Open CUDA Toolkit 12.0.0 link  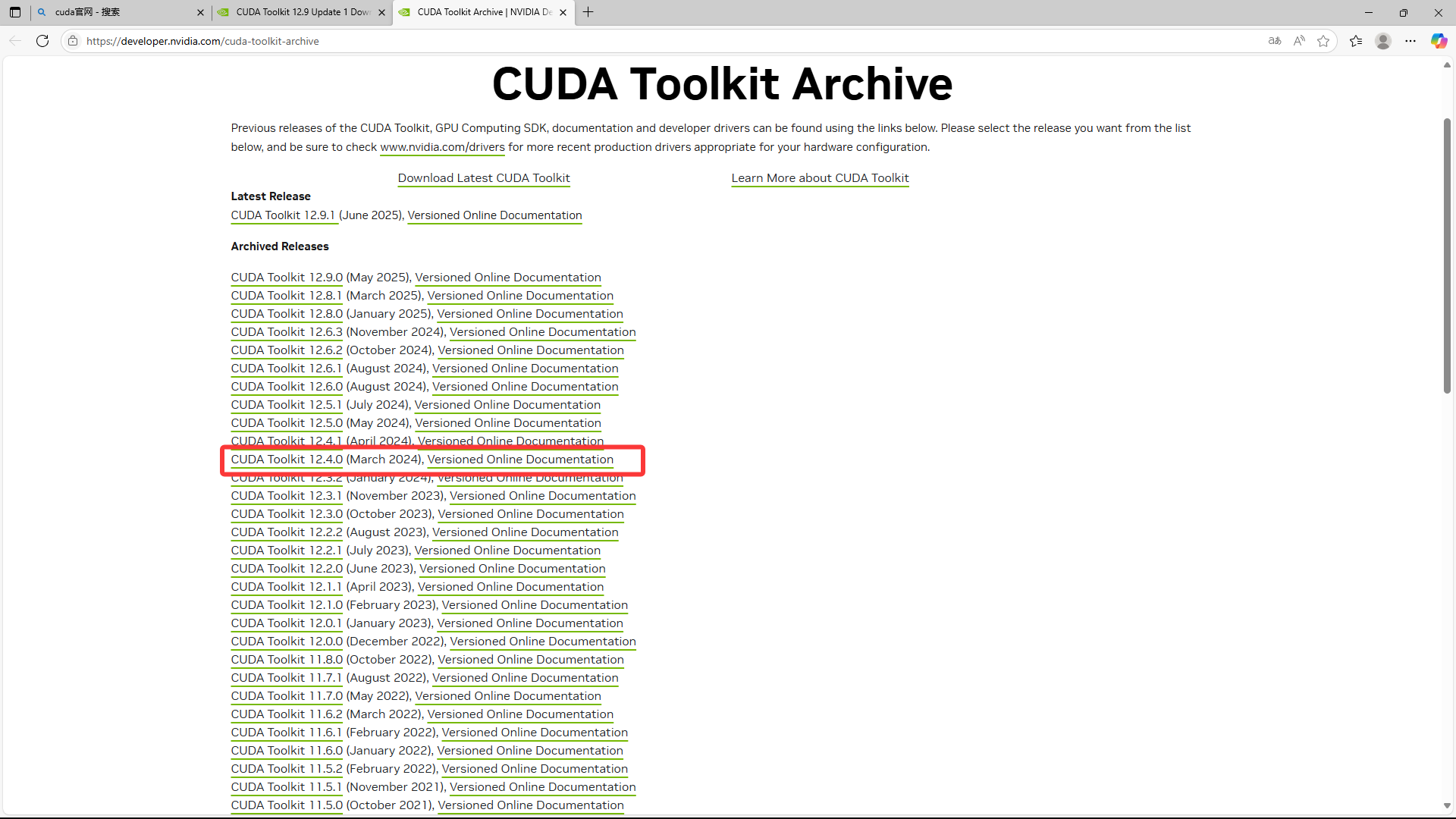coord(287,642)
